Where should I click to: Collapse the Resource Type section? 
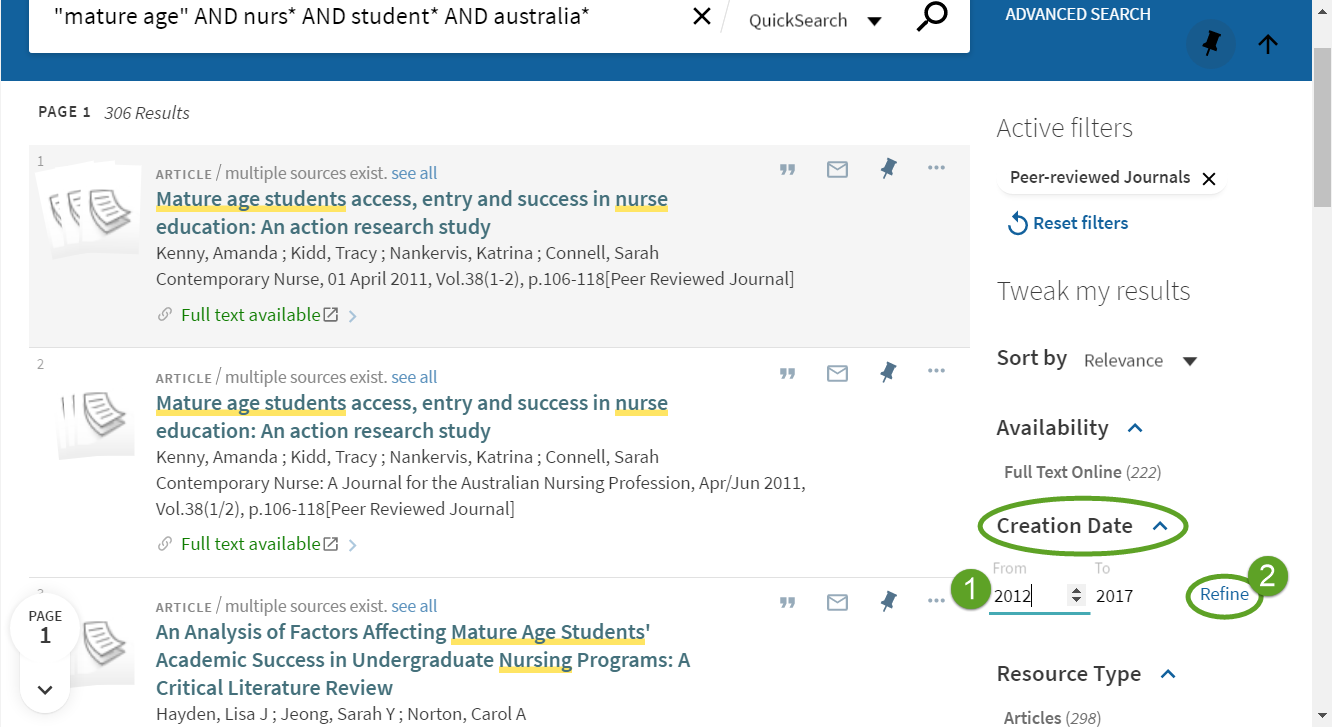pos(1167,673)
